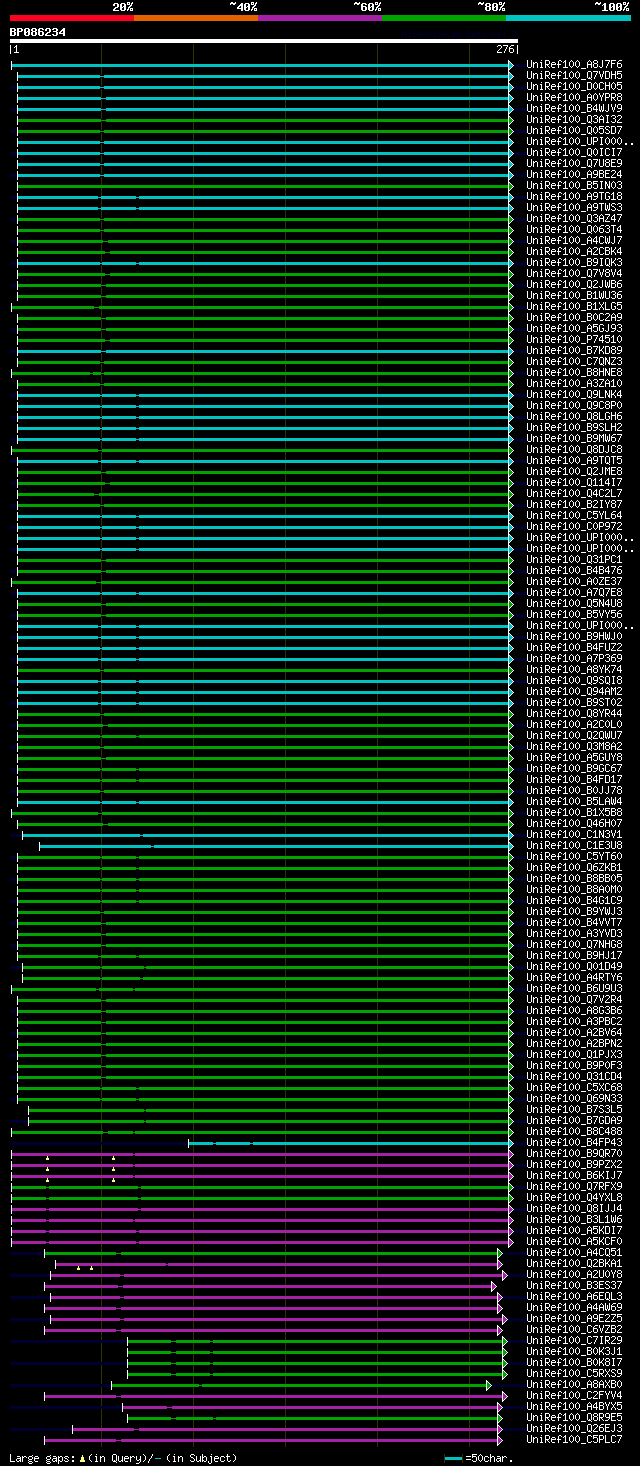Click the red ~20% identity legend segment

tap(71, 17)
